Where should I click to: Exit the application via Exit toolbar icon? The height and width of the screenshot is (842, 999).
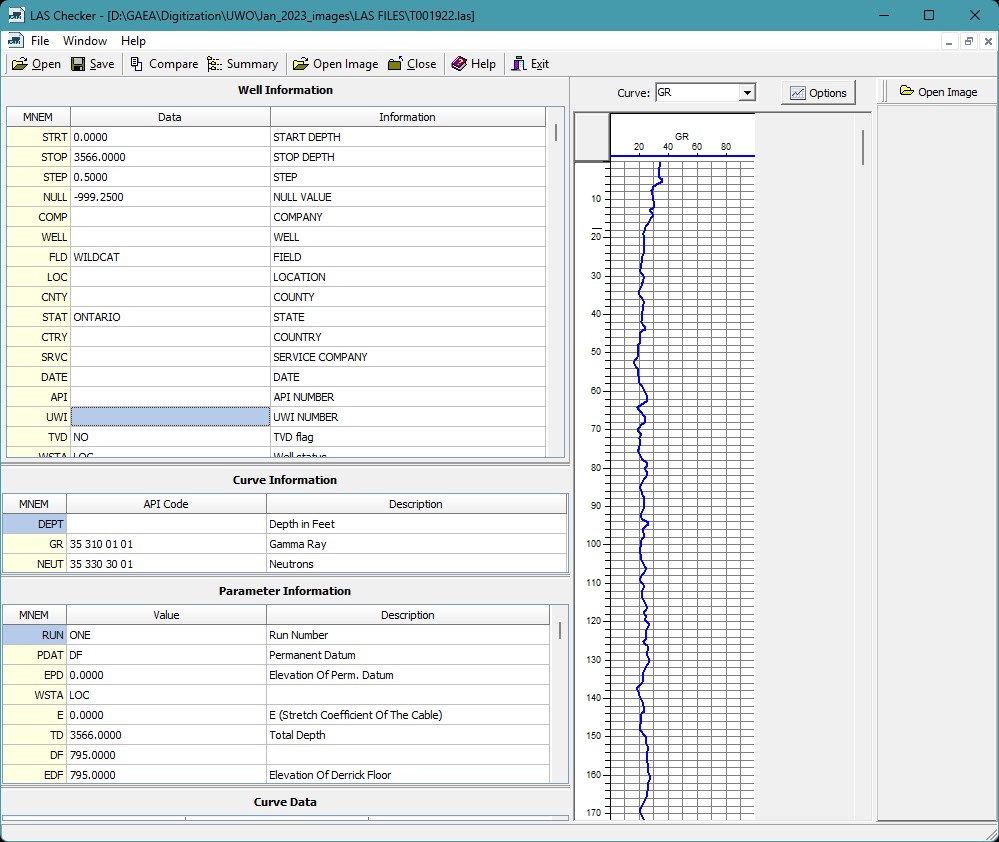(x=530, y=63)
